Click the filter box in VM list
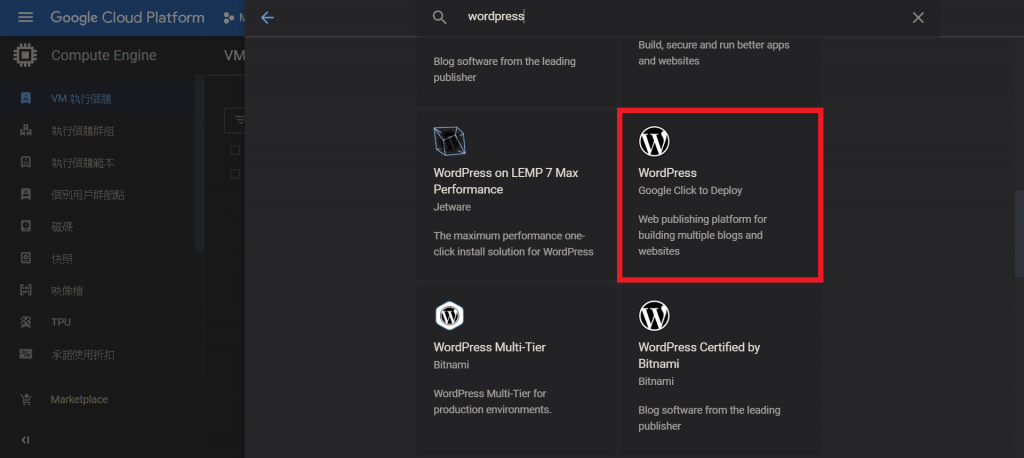The width and height of the screenshot is (1024, 458). click(235, 120)
